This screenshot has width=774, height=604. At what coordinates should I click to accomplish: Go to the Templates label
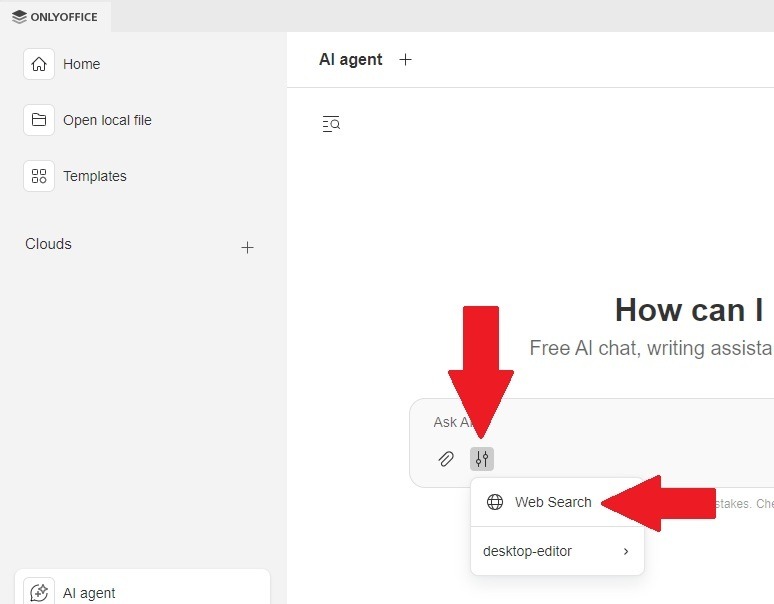pyautogui.click(x=95, y=176)
